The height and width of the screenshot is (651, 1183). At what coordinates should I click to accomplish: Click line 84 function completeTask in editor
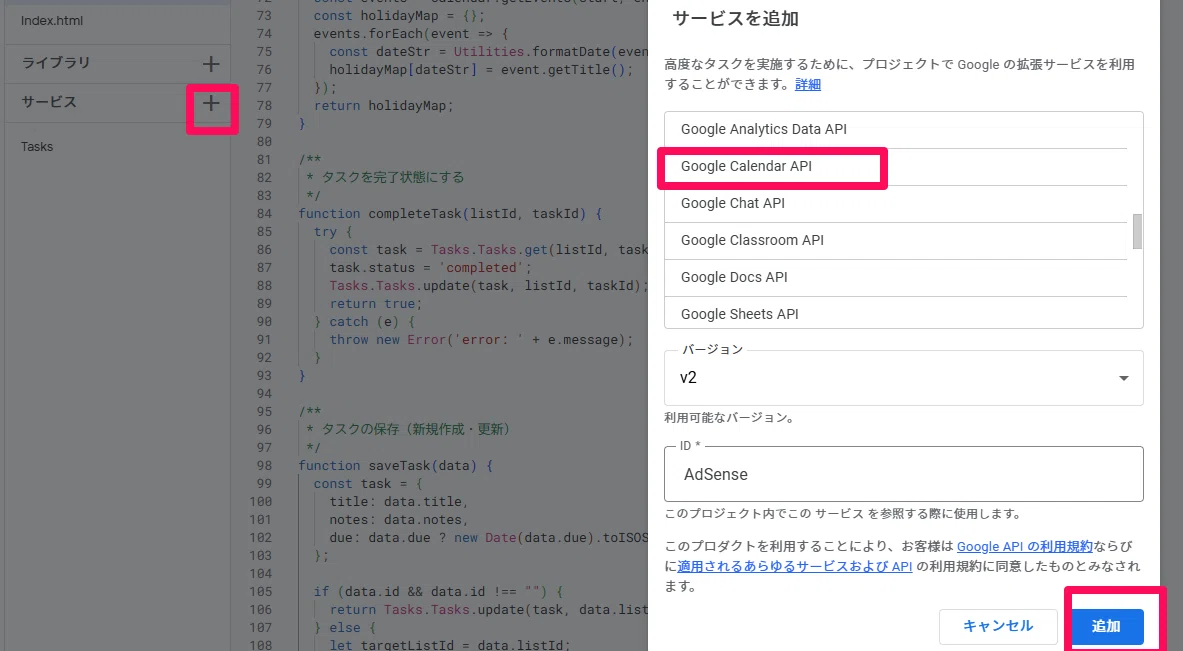pos(450,213)
